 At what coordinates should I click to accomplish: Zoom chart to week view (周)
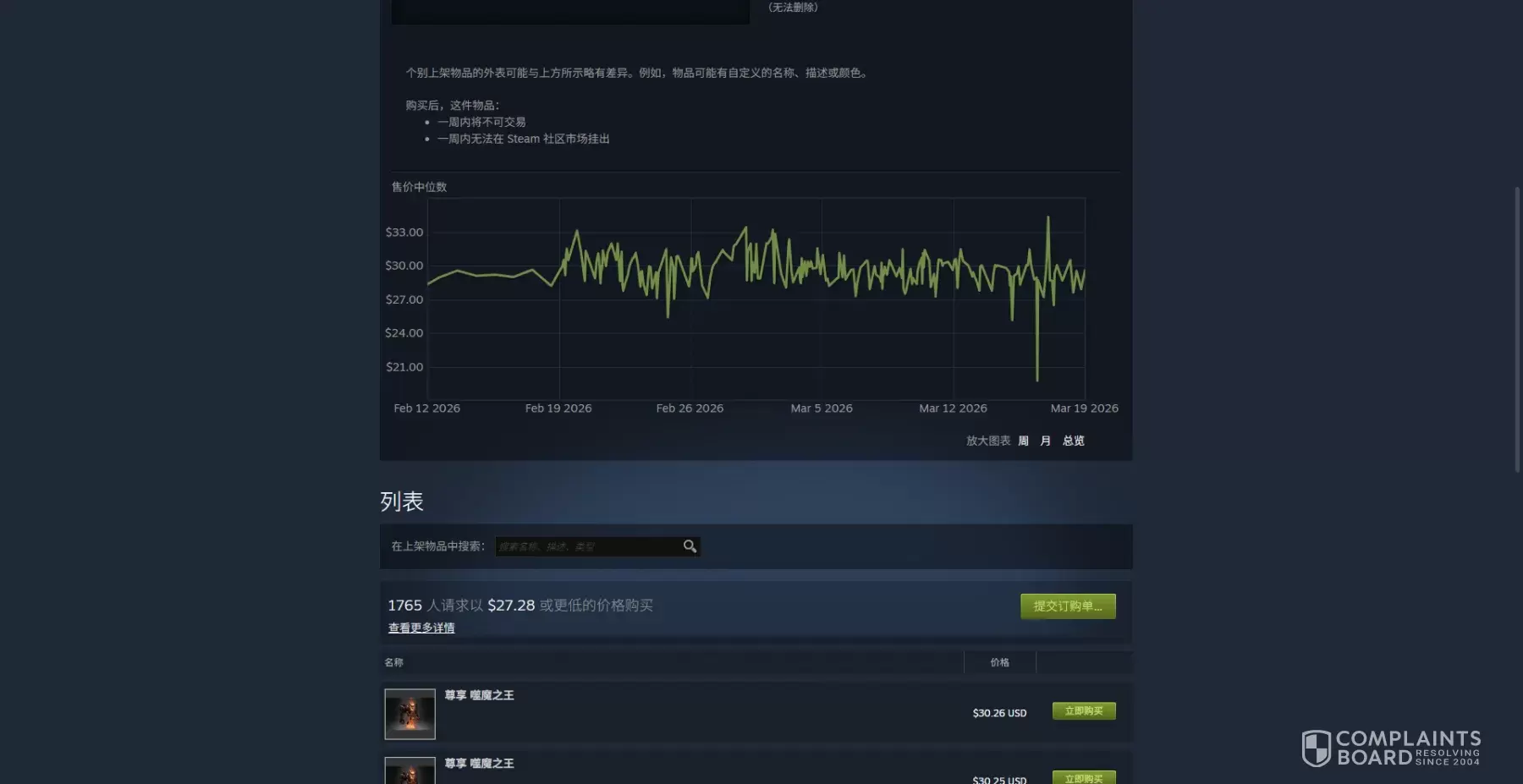click(x=1023, y=441)
